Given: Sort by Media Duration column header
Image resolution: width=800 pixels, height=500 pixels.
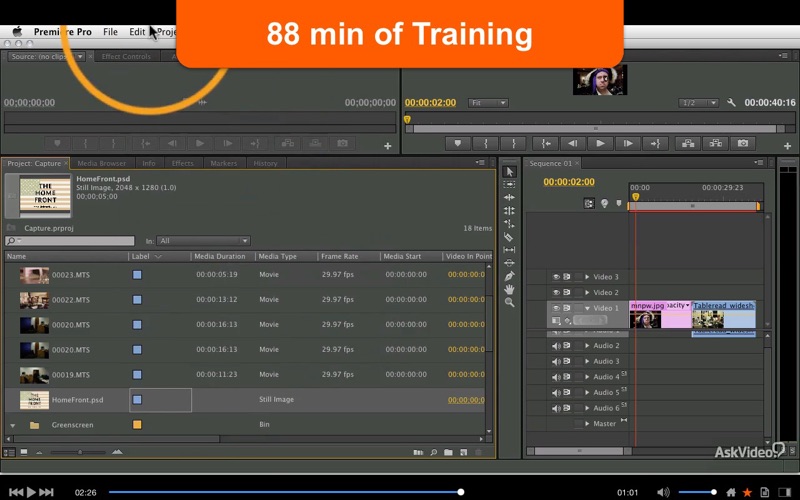Looking at the screenshot, I should 220,256.
